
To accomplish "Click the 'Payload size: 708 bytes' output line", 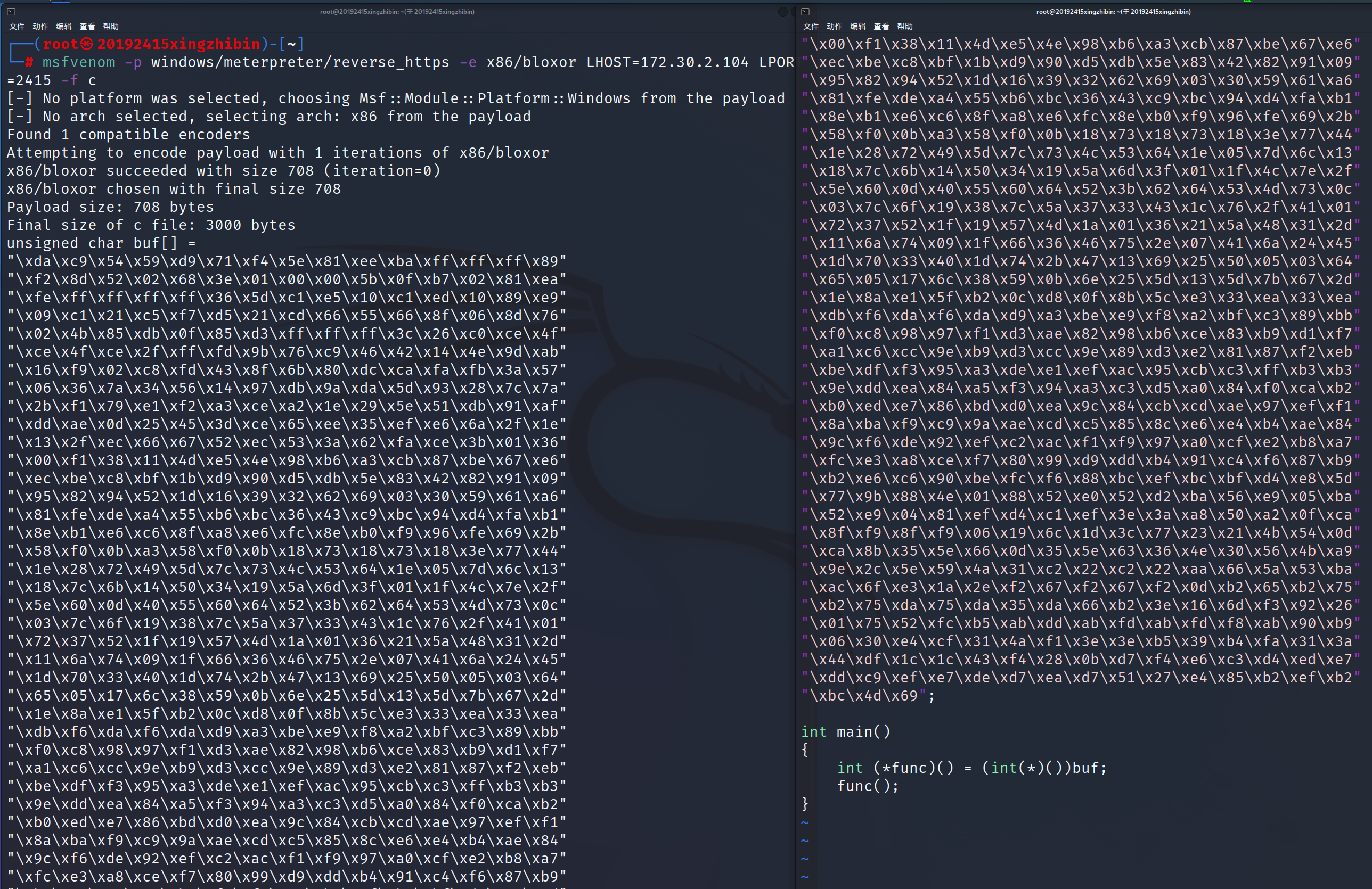I will [110, 207].
